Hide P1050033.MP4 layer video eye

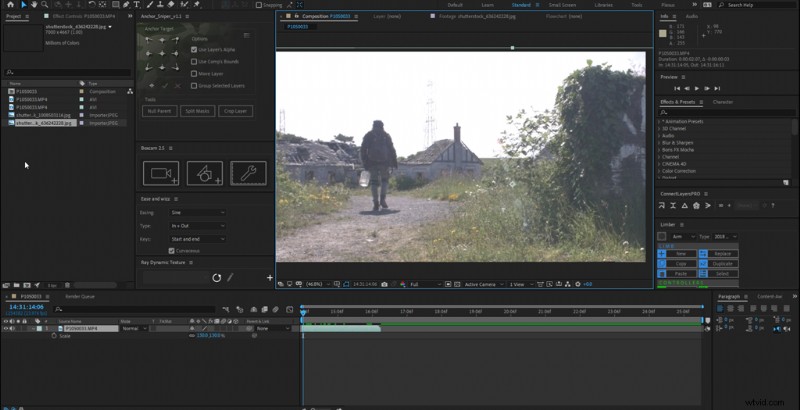6,329
